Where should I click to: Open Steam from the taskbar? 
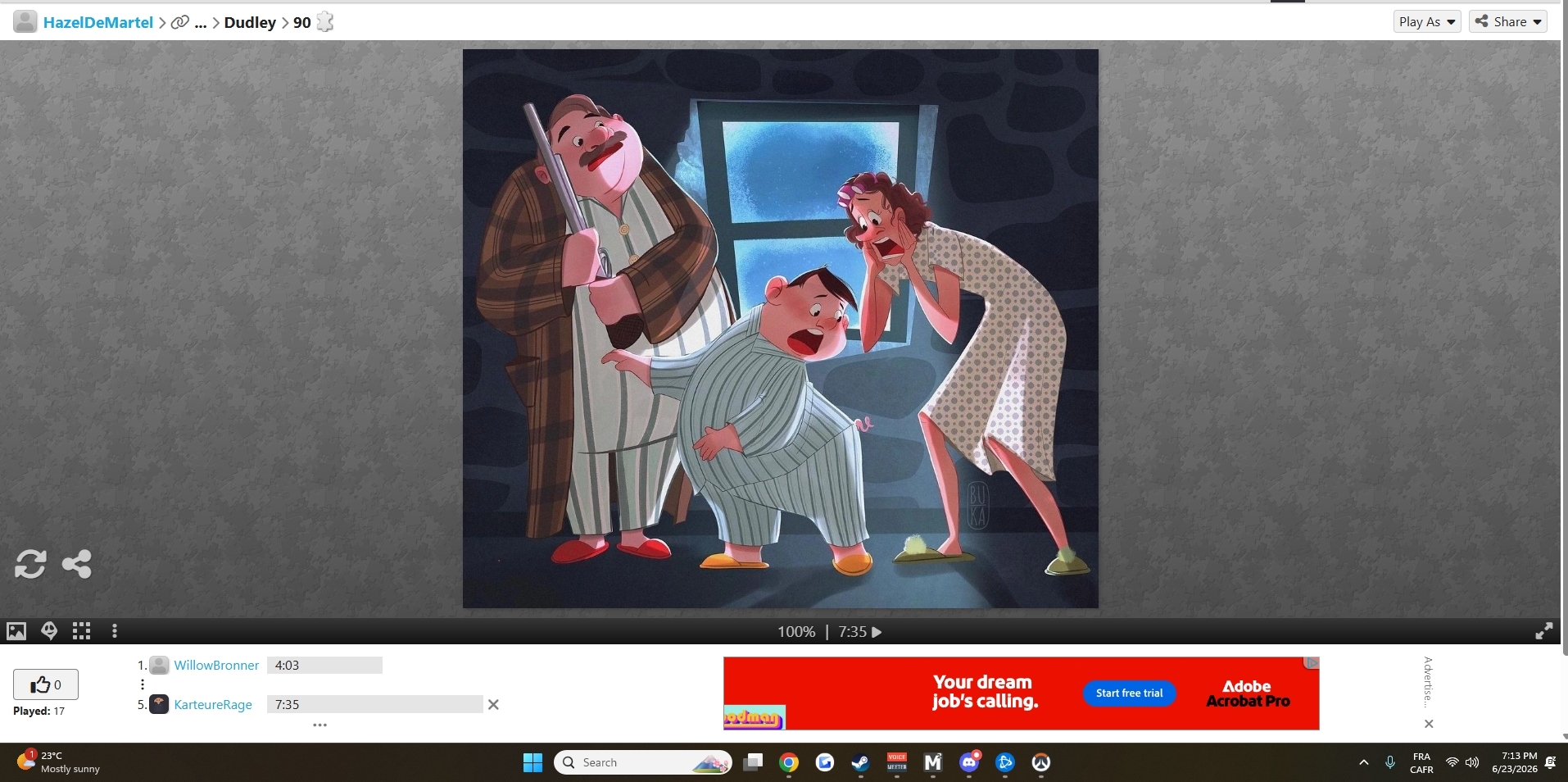[861, 763]
